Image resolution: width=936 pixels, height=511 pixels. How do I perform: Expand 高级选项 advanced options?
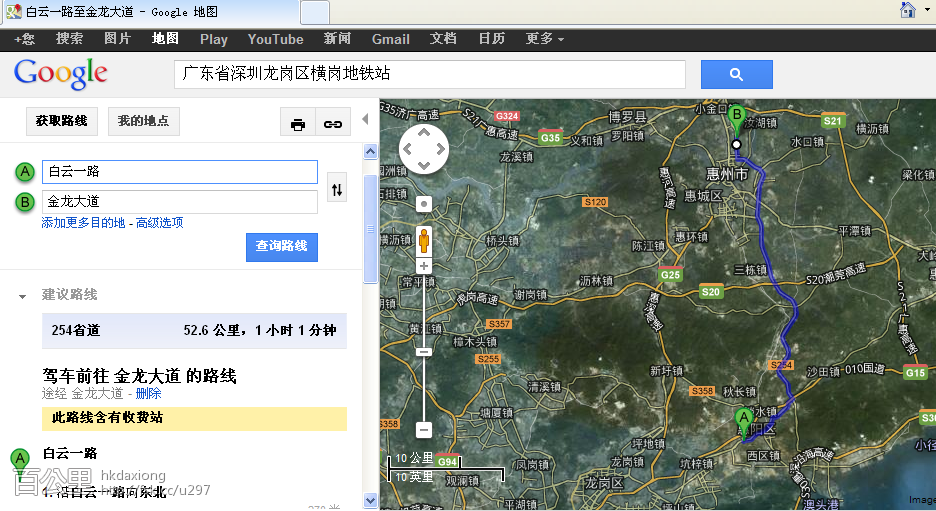[159, 223]
